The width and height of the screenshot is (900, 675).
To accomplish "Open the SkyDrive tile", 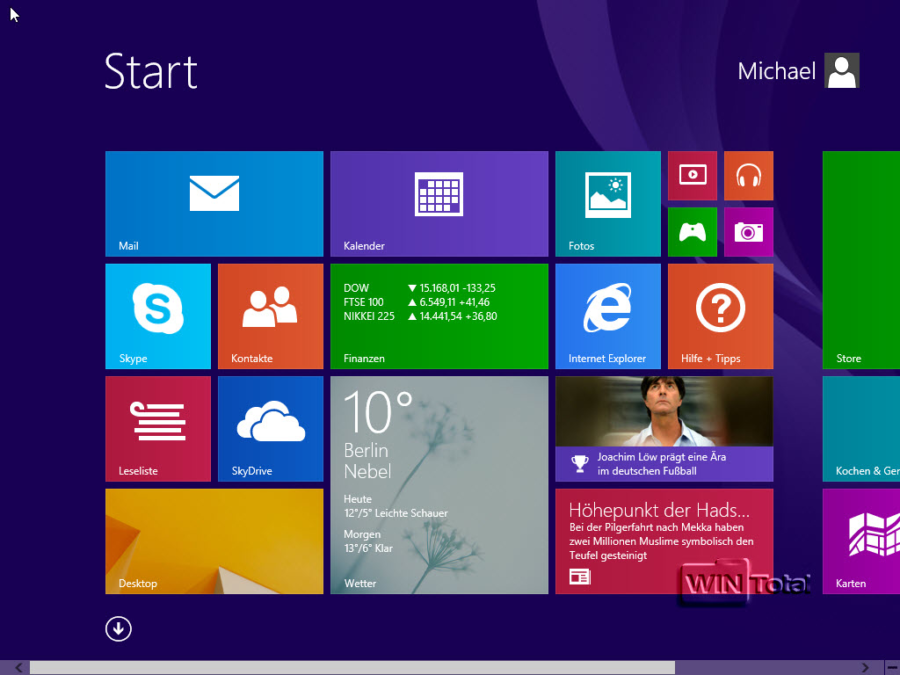I will (270, 429).
